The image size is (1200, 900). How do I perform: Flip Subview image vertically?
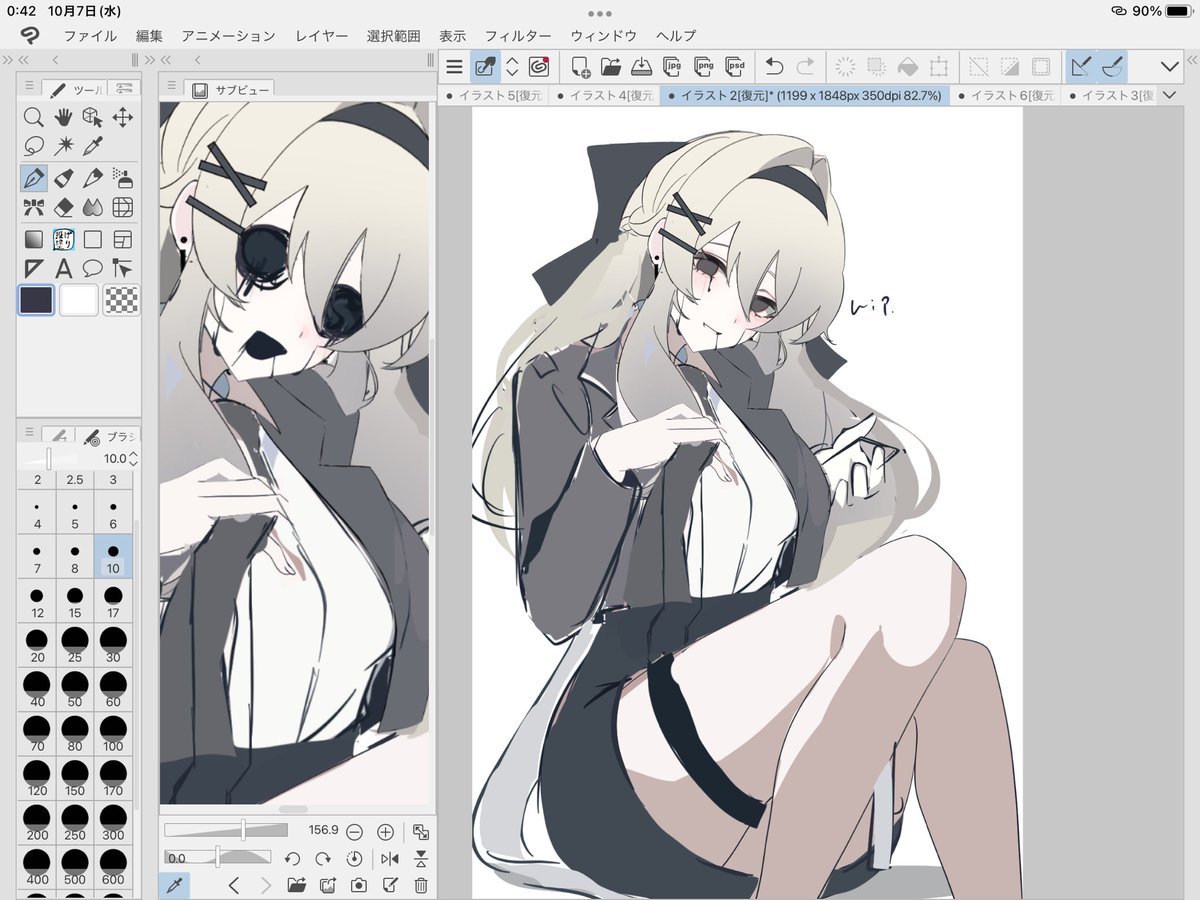(x=421, y=859)
